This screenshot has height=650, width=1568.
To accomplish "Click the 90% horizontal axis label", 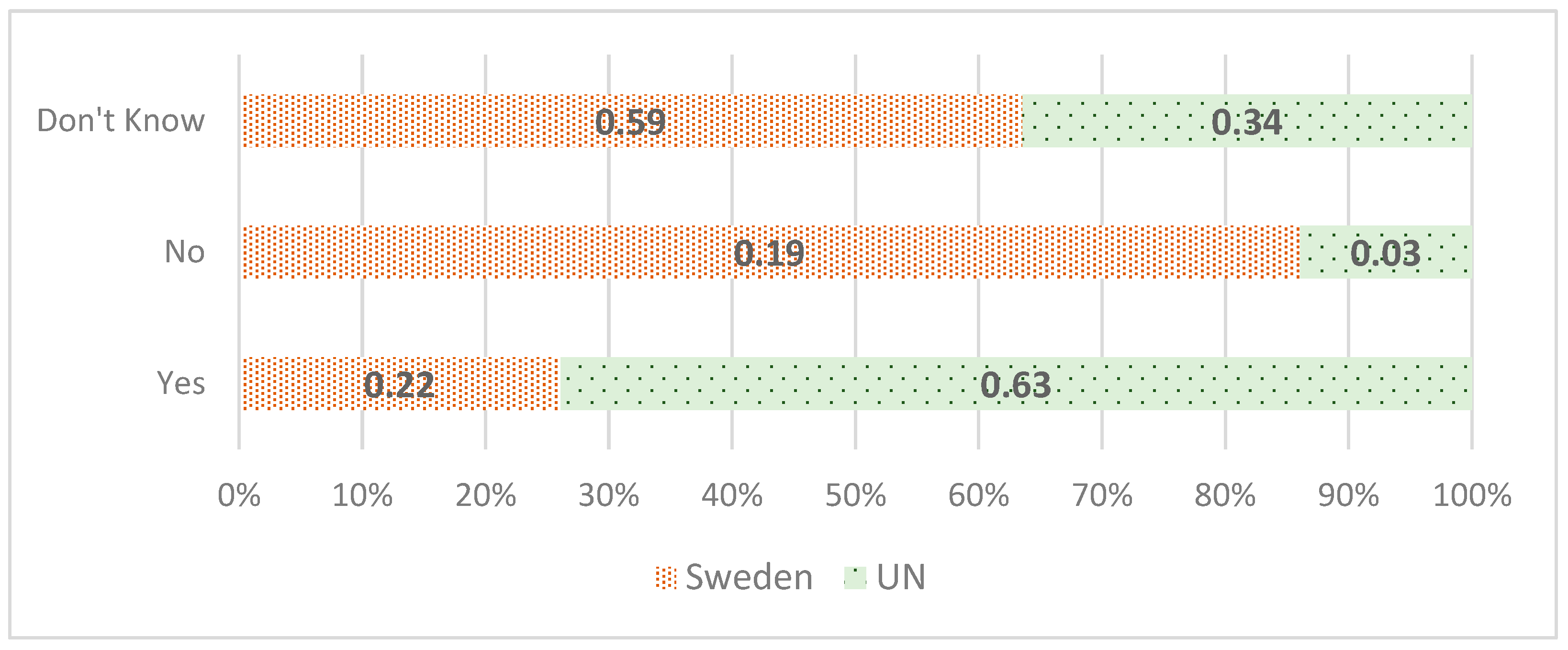I will (1348, 495).
